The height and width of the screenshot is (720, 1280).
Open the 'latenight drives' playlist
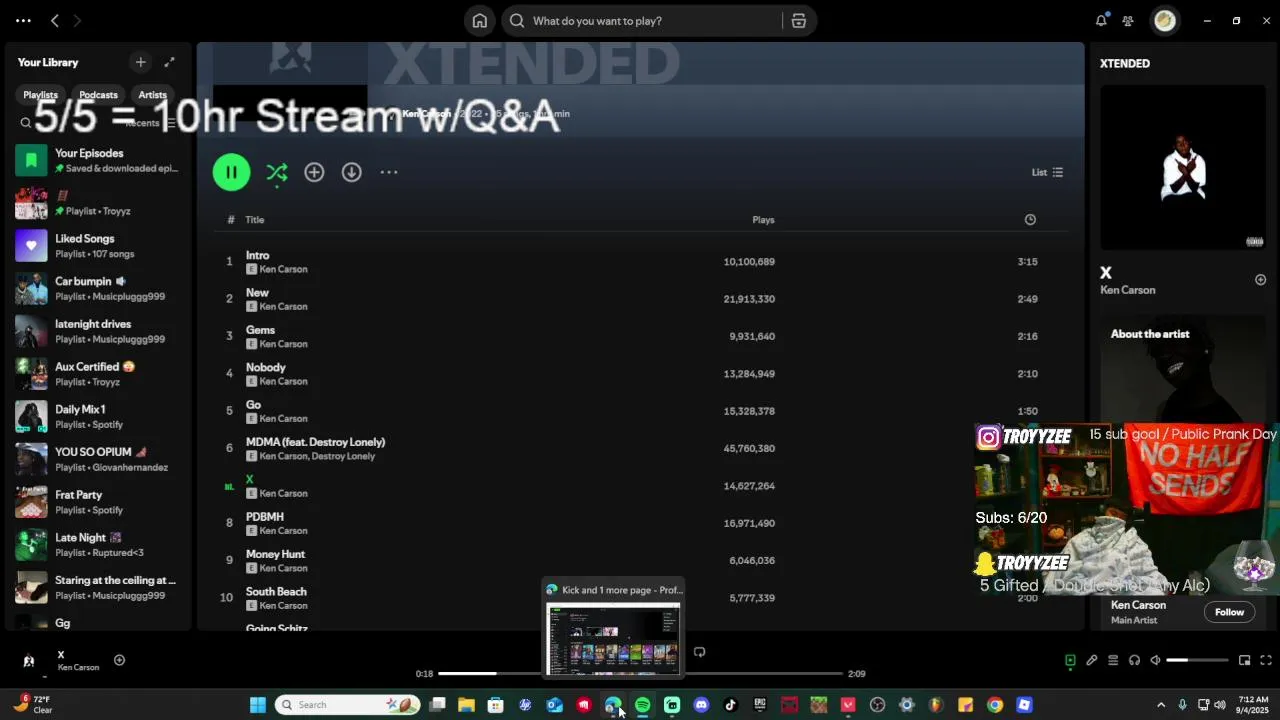pos(98,331)
